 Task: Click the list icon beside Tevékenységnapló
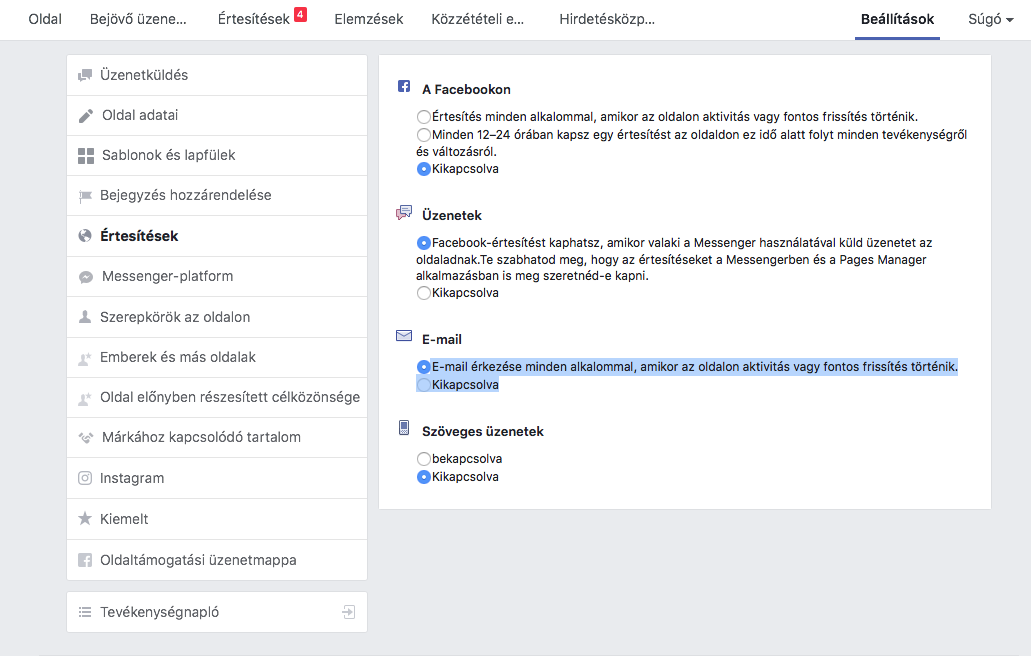tap(85, 612)
